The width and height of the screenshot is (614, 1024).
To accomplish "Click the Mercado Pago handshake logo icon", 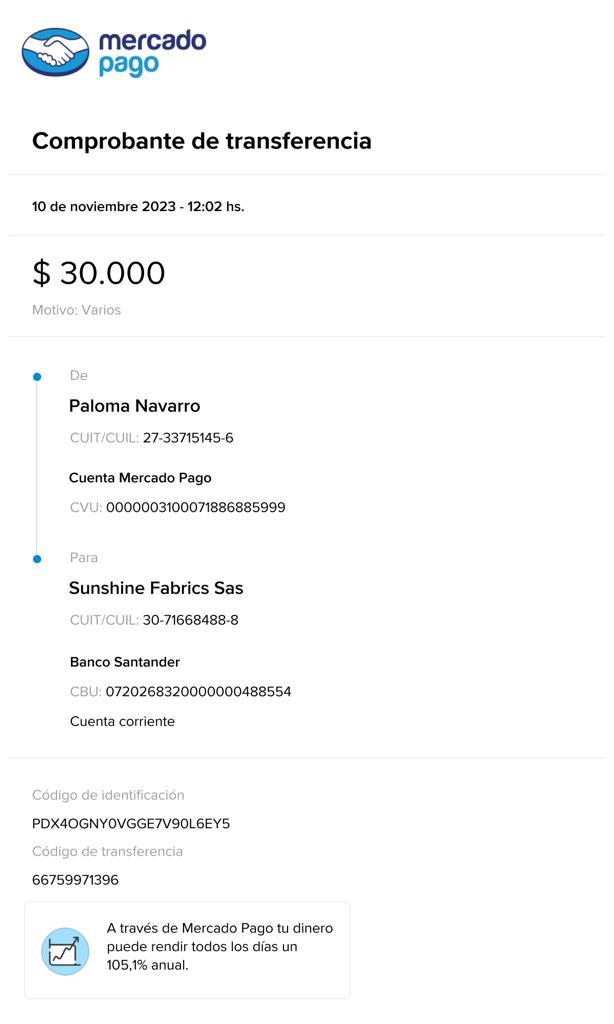I will coord(55,52).
